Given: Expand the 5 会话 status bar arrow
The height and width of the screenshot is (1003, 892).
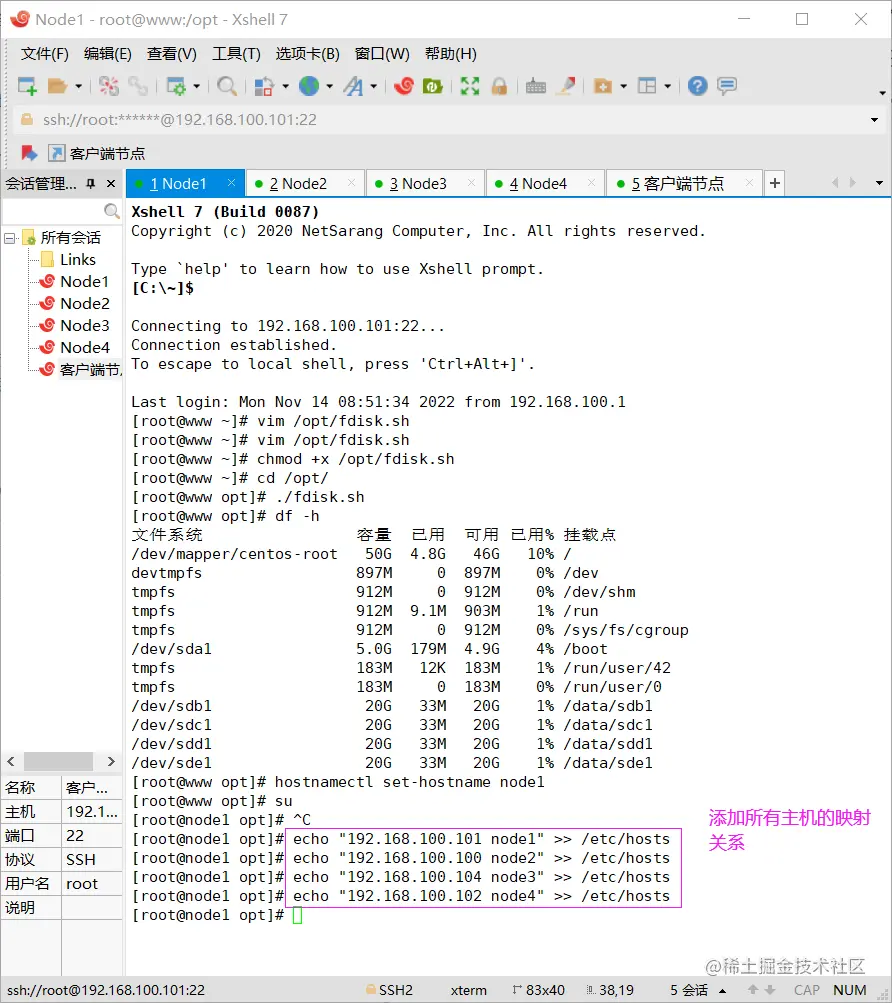Looking at the screenshot, I should coord(723,991).
